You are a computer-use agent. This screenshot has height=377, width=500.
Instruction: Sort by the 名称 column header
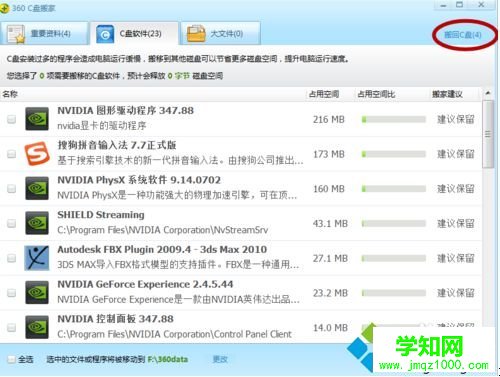(10, 94)
